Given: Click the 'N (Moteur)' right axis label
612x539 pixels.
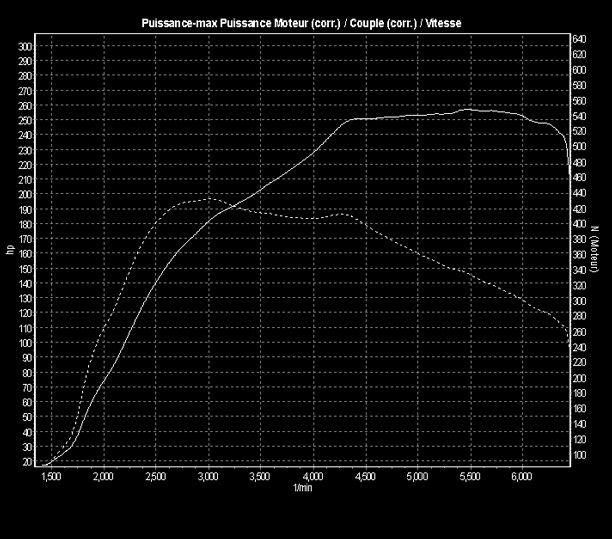Looking at the screenshot, I should pyautogui.click(x=598, y=250).
